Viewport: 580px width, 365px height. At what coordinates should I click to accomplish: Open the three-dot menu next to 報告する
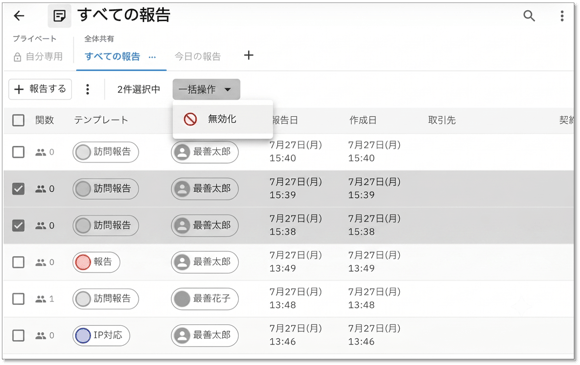pos(87,89)
